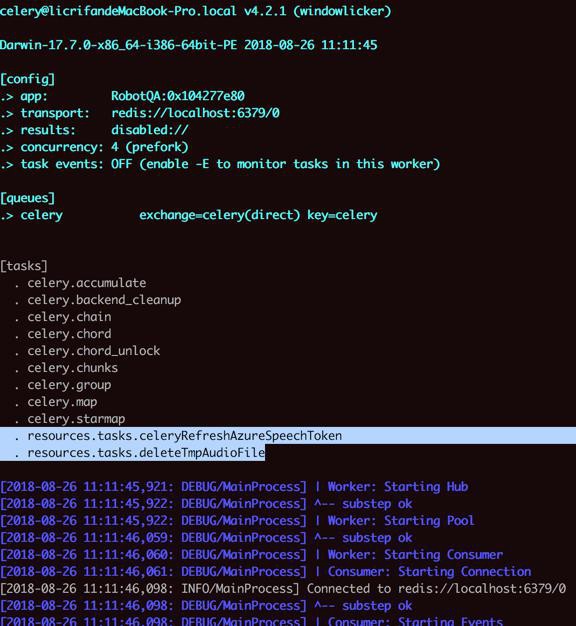Click the [config] section heading
The image size is (576, 626).
[28, 79]
